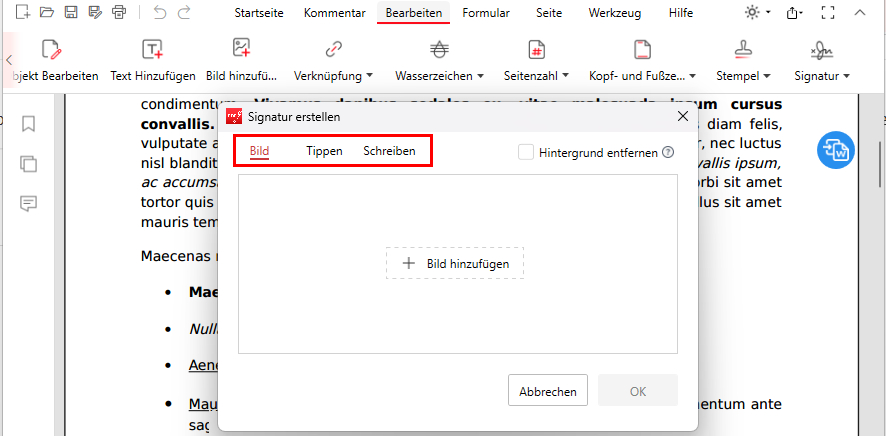Enter fullscreen mode icon
Image resolution: width=886 pixels, height=436 pixels.
point(828,12)
